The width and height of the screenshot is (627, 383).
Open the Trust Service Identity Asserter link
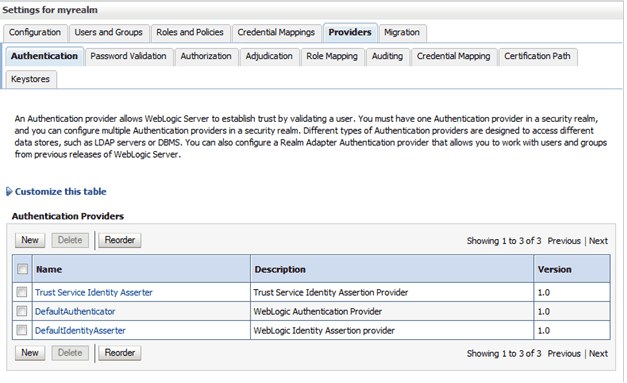[x=94, y=293]
